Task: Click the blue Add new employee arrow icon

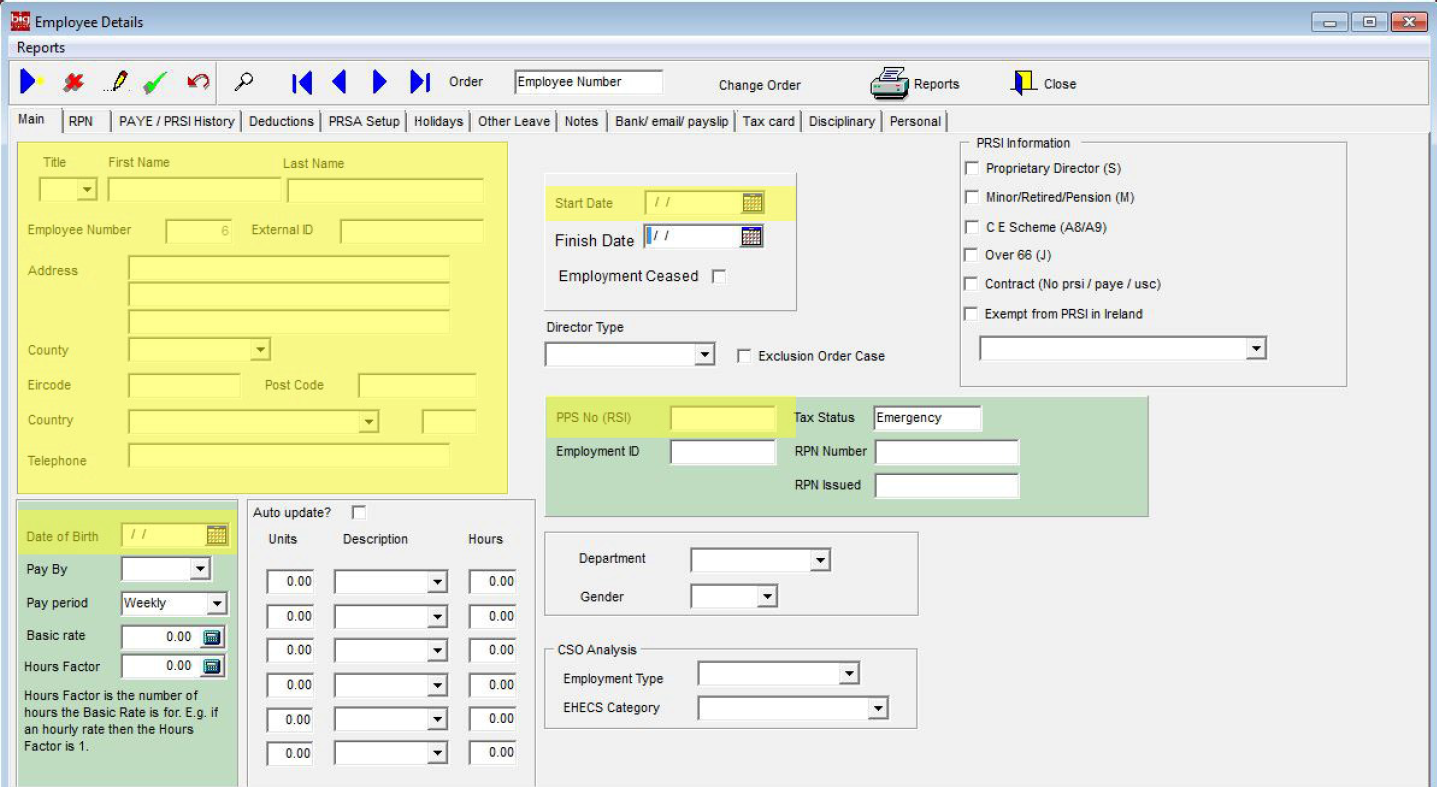Action: (31, 82)
